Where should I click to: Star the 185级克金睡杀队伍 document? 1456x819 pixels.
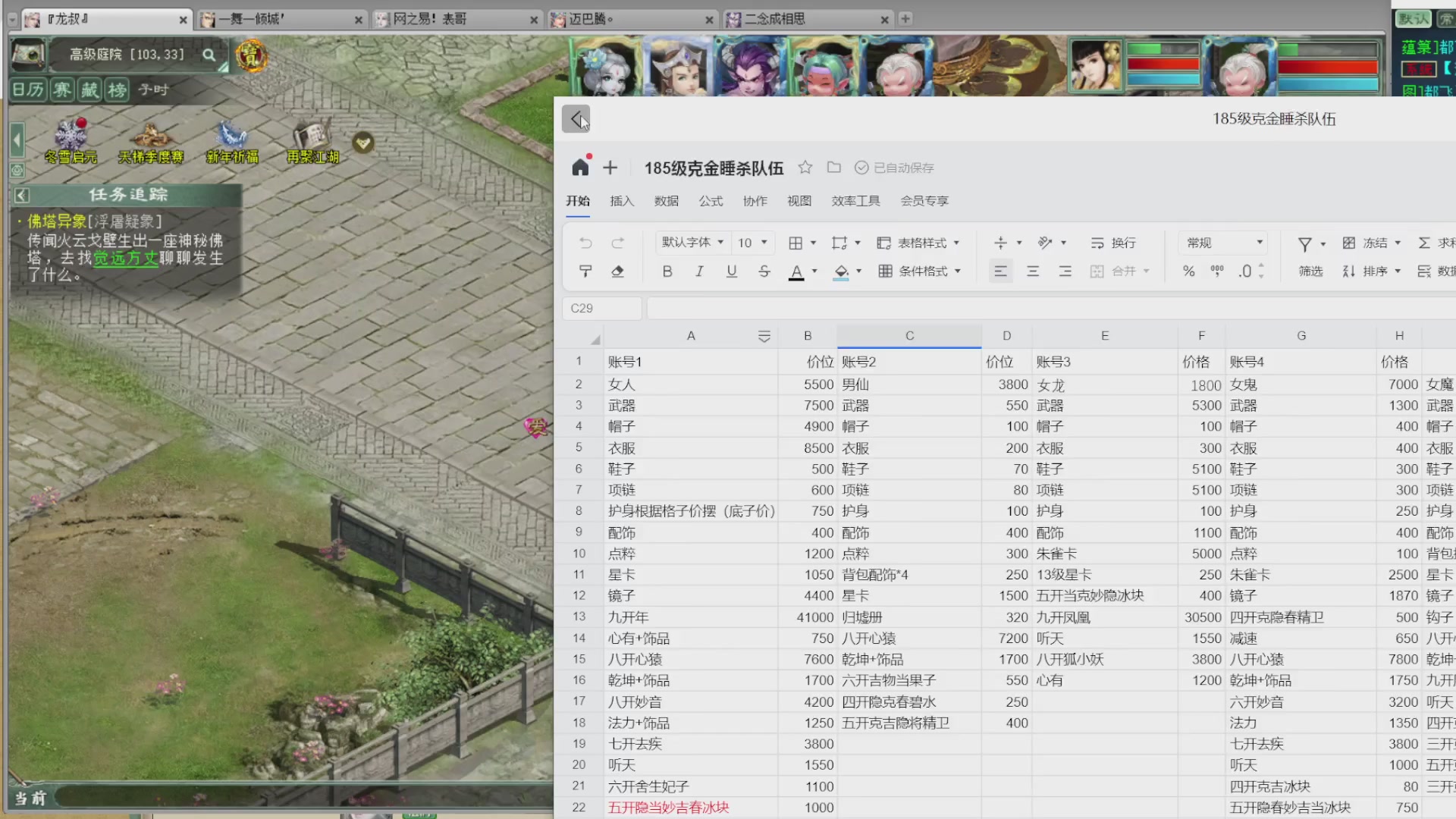(805, 168)
